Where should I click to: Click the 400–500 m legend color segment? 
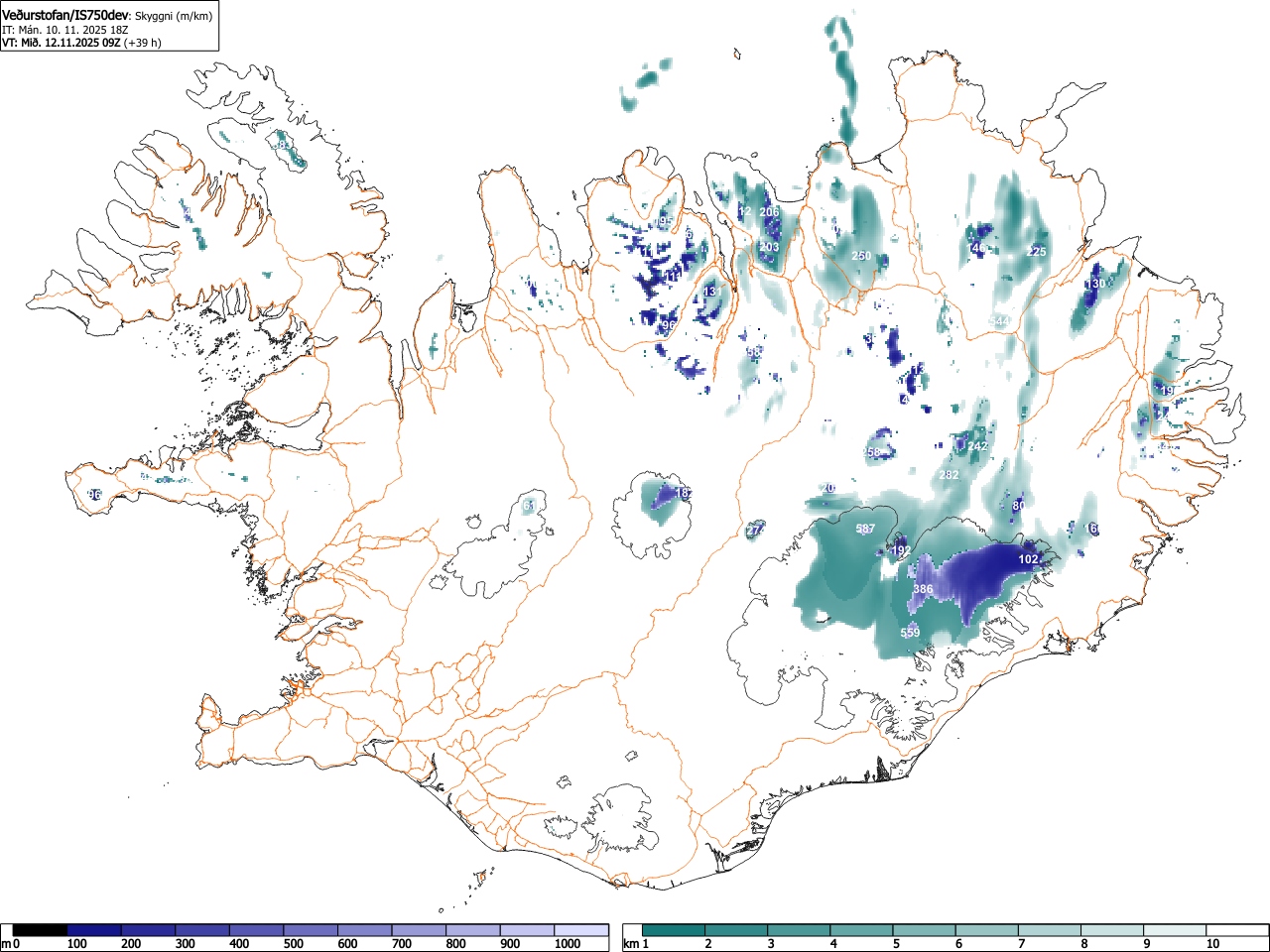coord(257,930)
